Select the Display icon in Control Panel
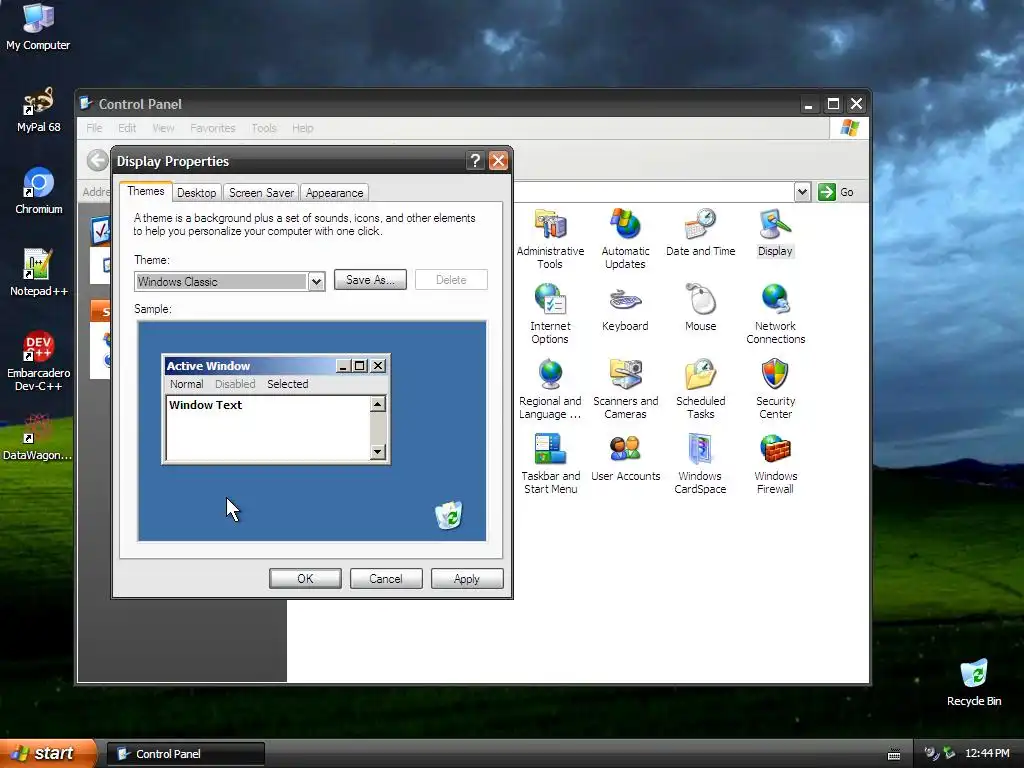The width and height of the screenshot is (1024, 768). [x=775, y=232]
